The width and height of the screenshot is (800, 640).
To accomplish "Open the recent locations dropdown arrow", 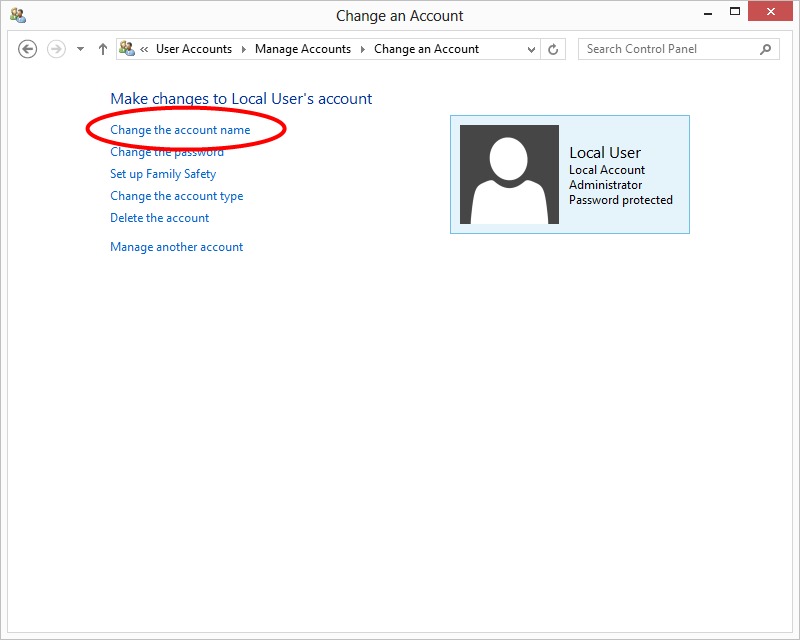I will [80, 49].
